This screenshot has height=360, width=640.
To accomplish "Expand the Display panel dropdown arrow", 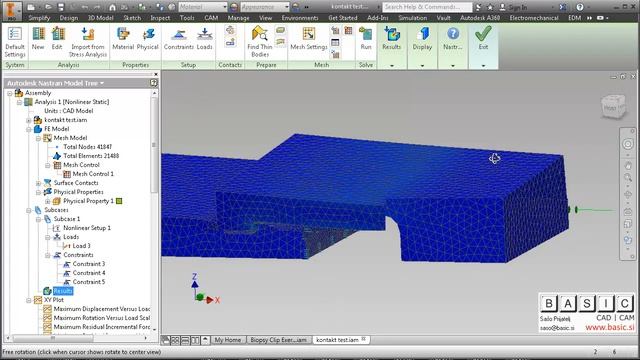I will pyautogui.click(x=422, y=65).
